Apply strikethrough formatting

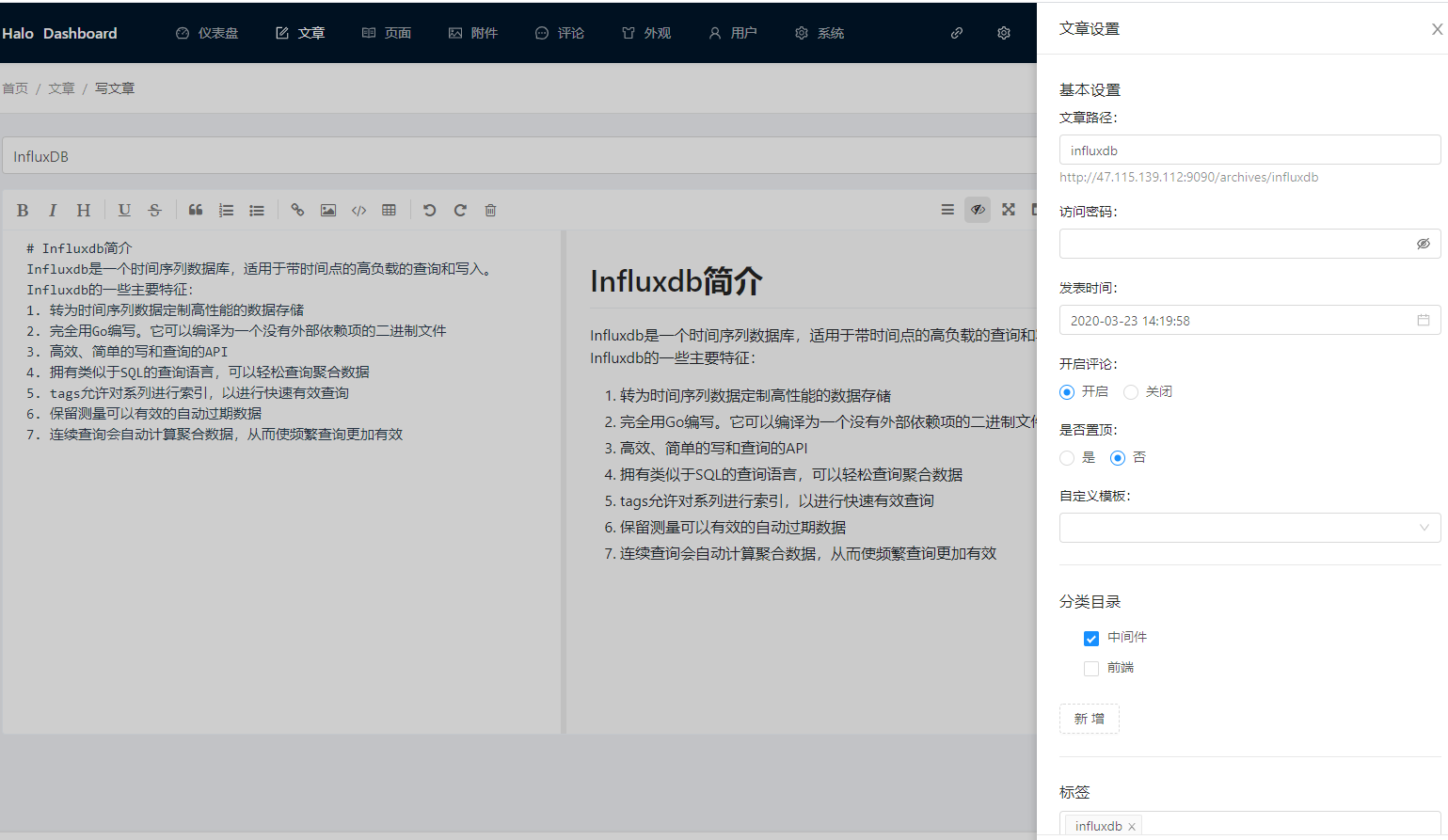tap(155, 210)
